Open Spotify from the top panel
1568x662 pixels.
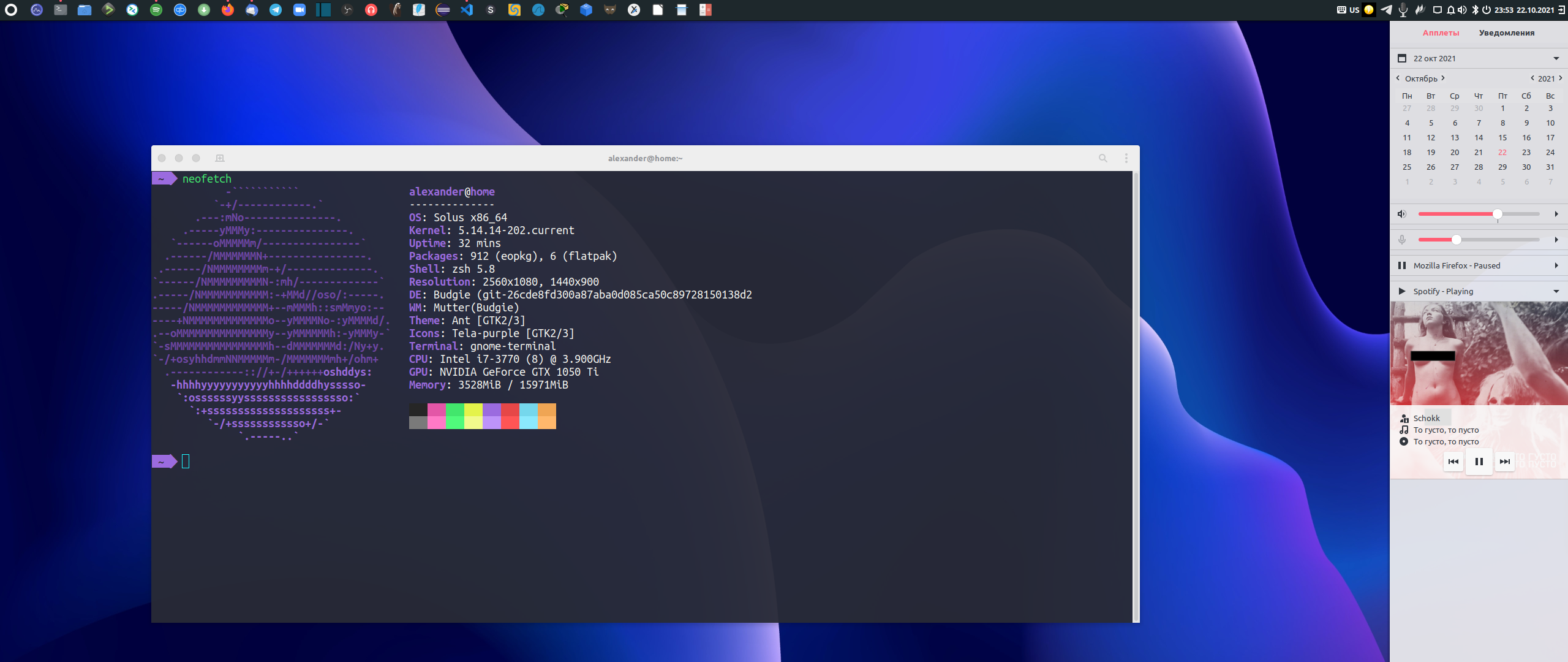pos(156,10)
